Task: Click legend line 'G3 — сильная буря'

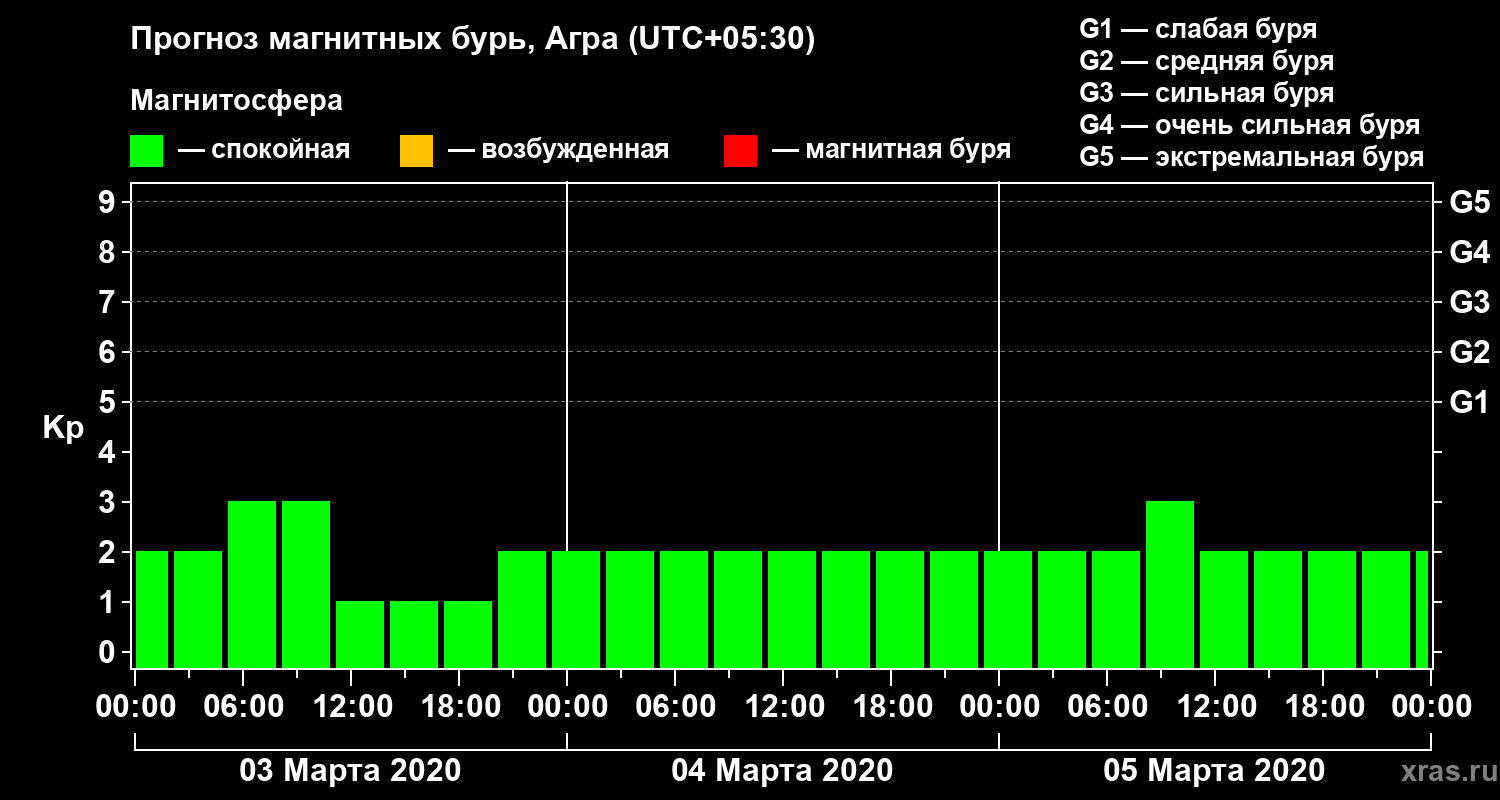Action: [x=1206, y=93]
